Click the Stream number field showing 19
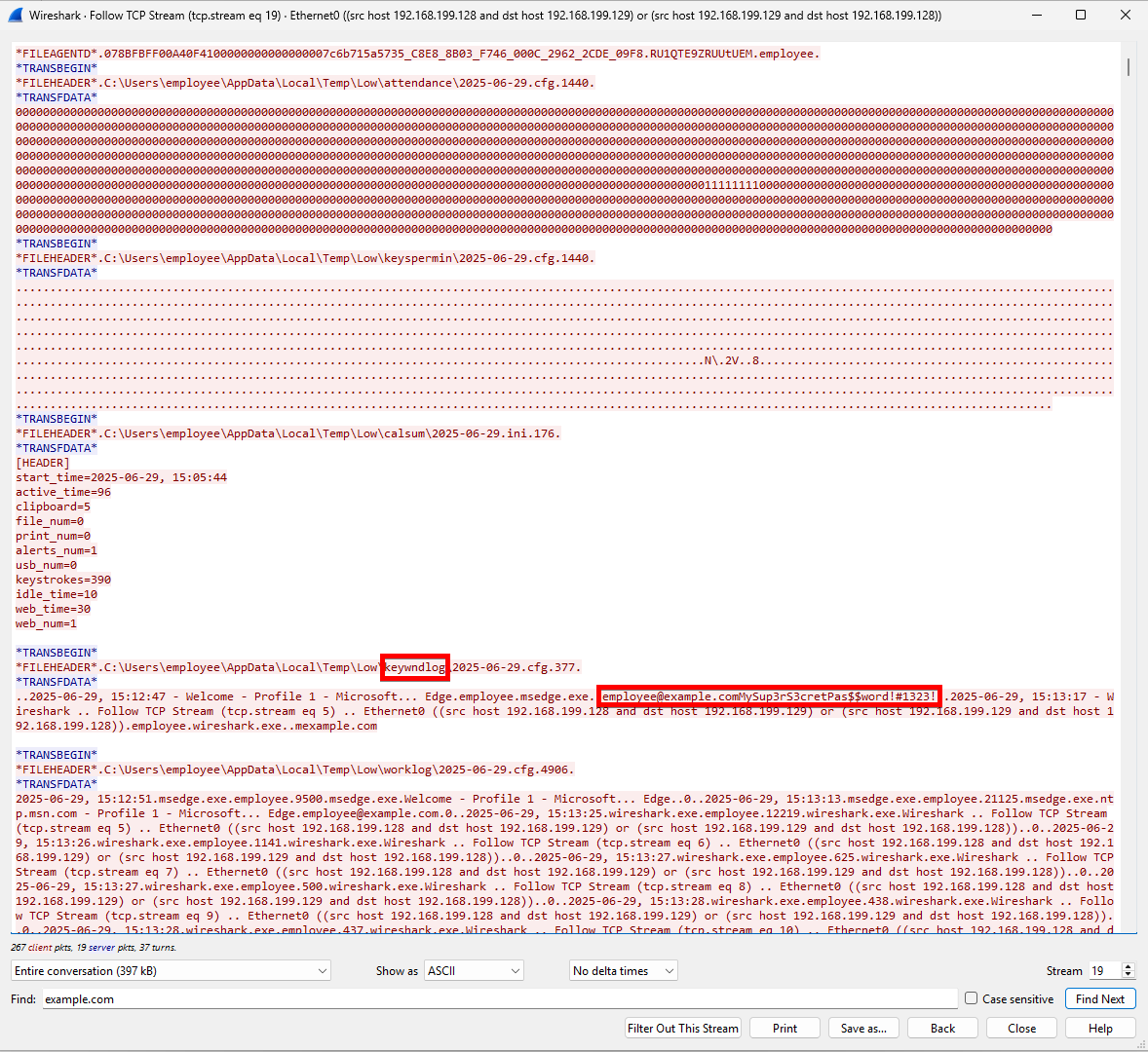The width and height of the screenshot is (1148, 1052). point(1103,971)
